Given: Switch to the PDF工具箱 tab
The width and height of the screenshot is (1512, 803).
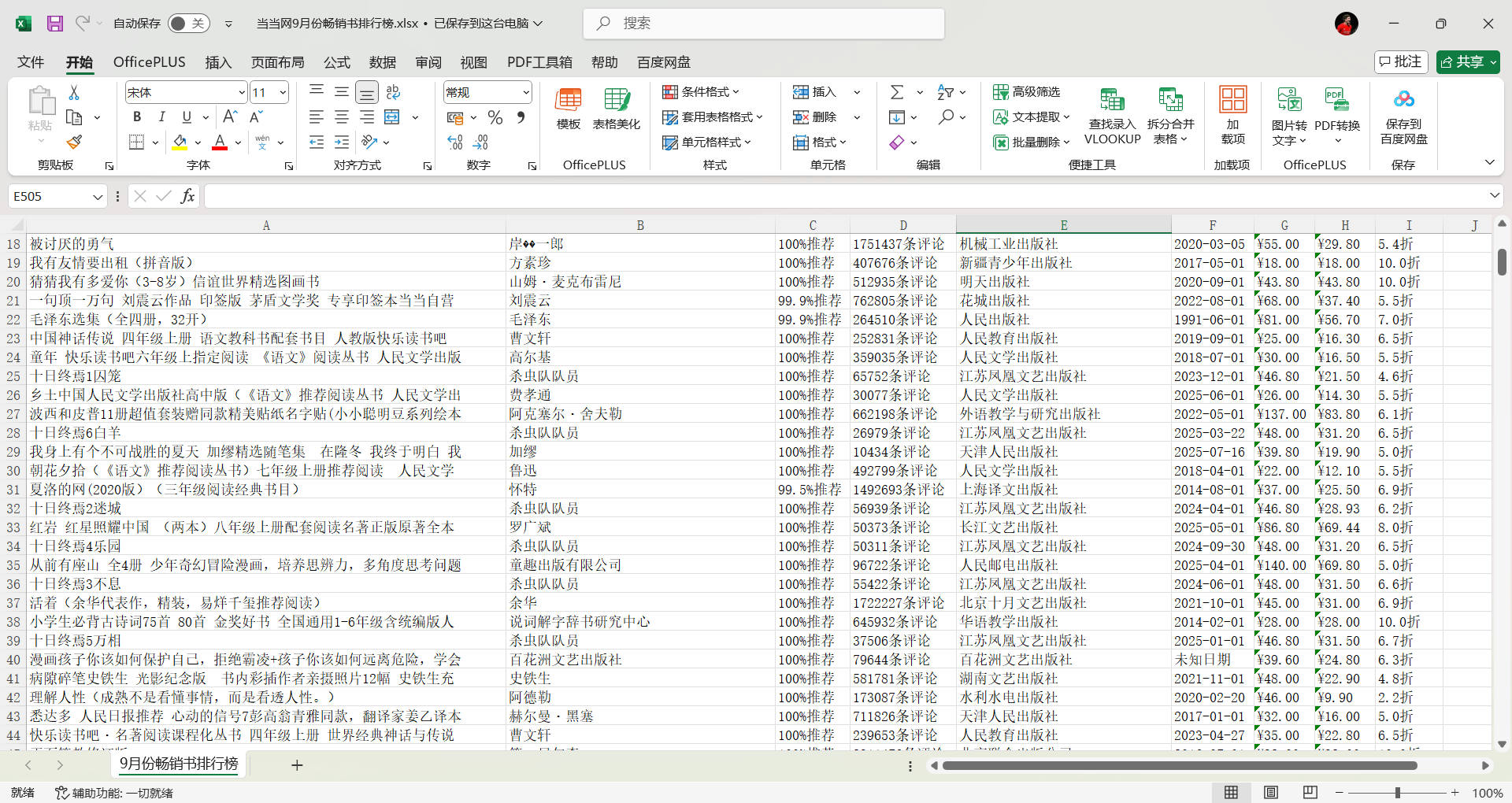Looking at the screenshot, I should [x=539, y=62].
